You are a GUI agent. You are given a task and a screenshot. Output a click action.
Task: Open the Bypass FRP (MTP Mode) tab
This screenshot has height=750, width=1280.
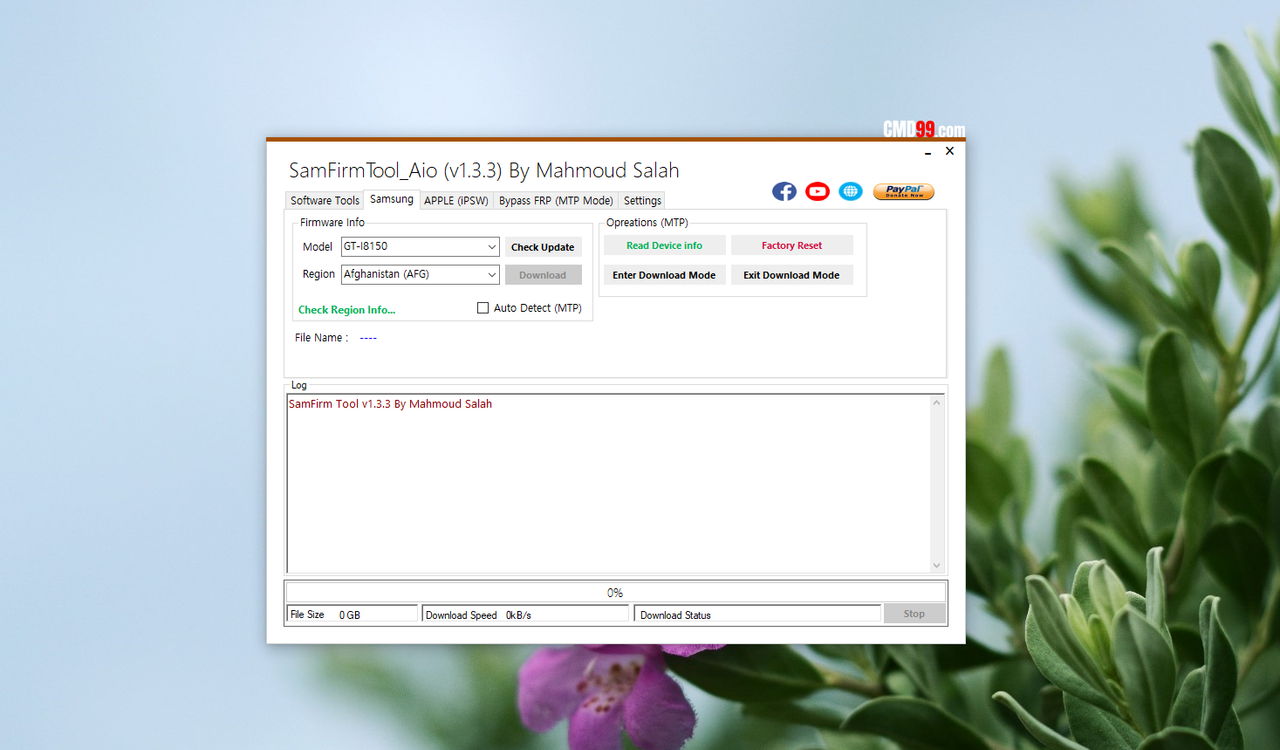click(x=556, y=200)
